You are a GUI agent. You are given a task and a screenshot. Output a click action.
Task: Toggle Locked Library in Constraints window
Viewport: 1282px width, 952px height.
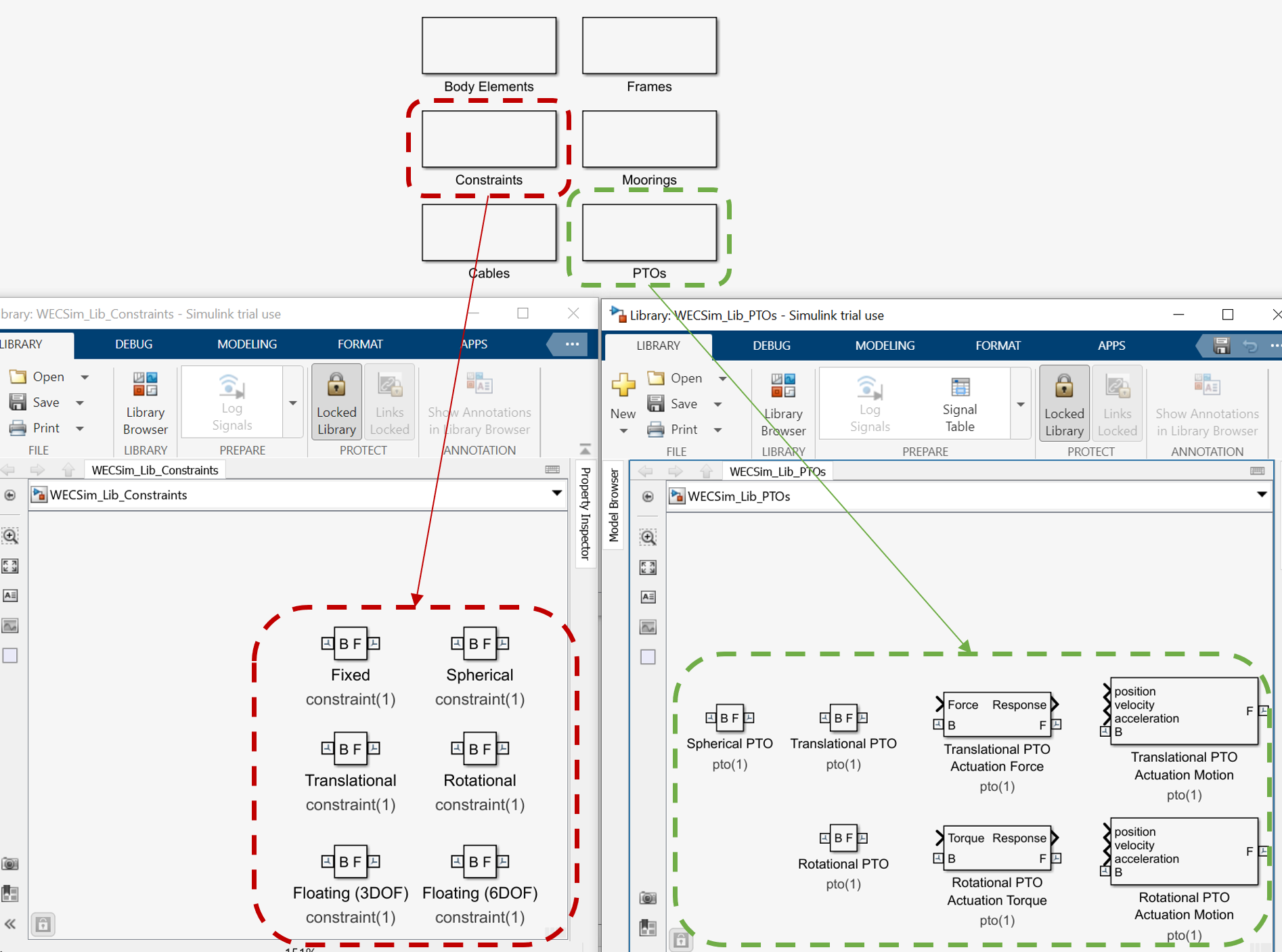click(x=336, y=403)
